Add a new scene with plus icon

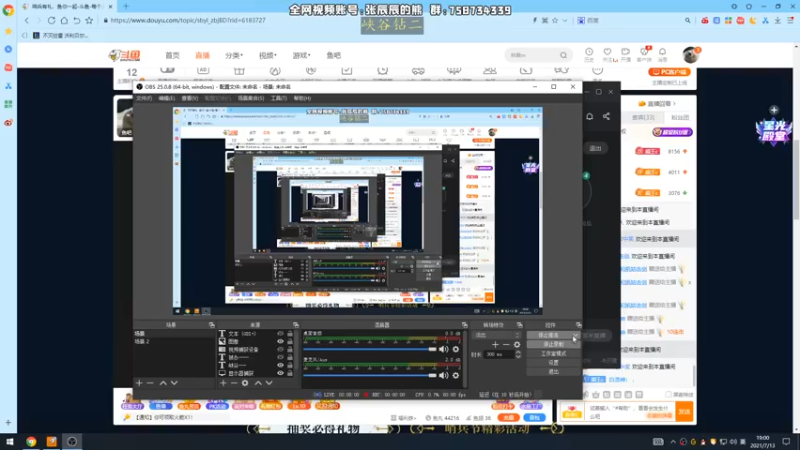pyautogui.click(x=139, y=383)
